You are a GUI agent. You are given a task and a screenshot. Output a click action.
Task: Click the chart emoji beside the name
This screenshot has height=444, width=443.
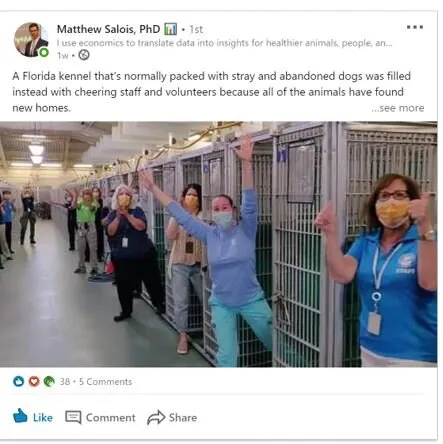point(171,29)
